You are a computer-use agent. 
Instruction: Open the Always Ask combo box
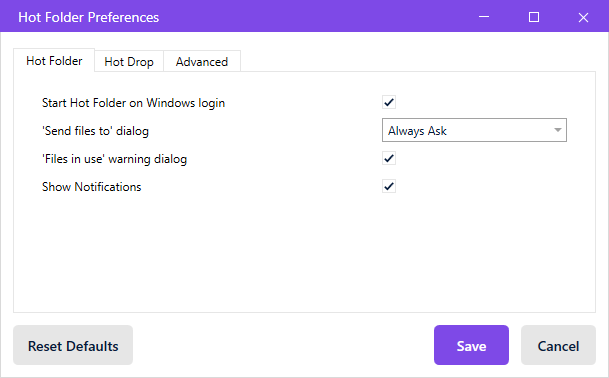474,130
